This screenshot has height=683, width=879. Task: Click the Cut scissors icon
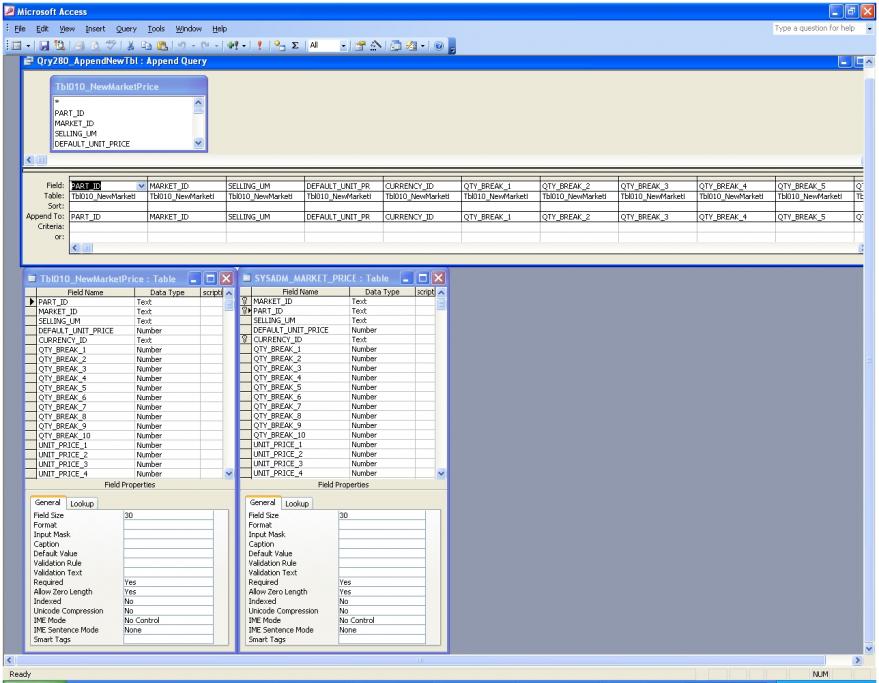[131, 47]
